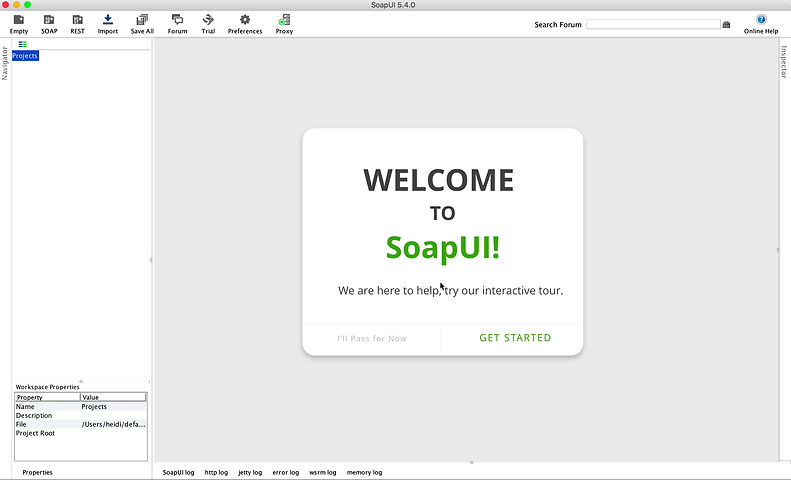
Task: Open the Forum toolbar icon
Action: pyautogui.click(x=177, y=24)
